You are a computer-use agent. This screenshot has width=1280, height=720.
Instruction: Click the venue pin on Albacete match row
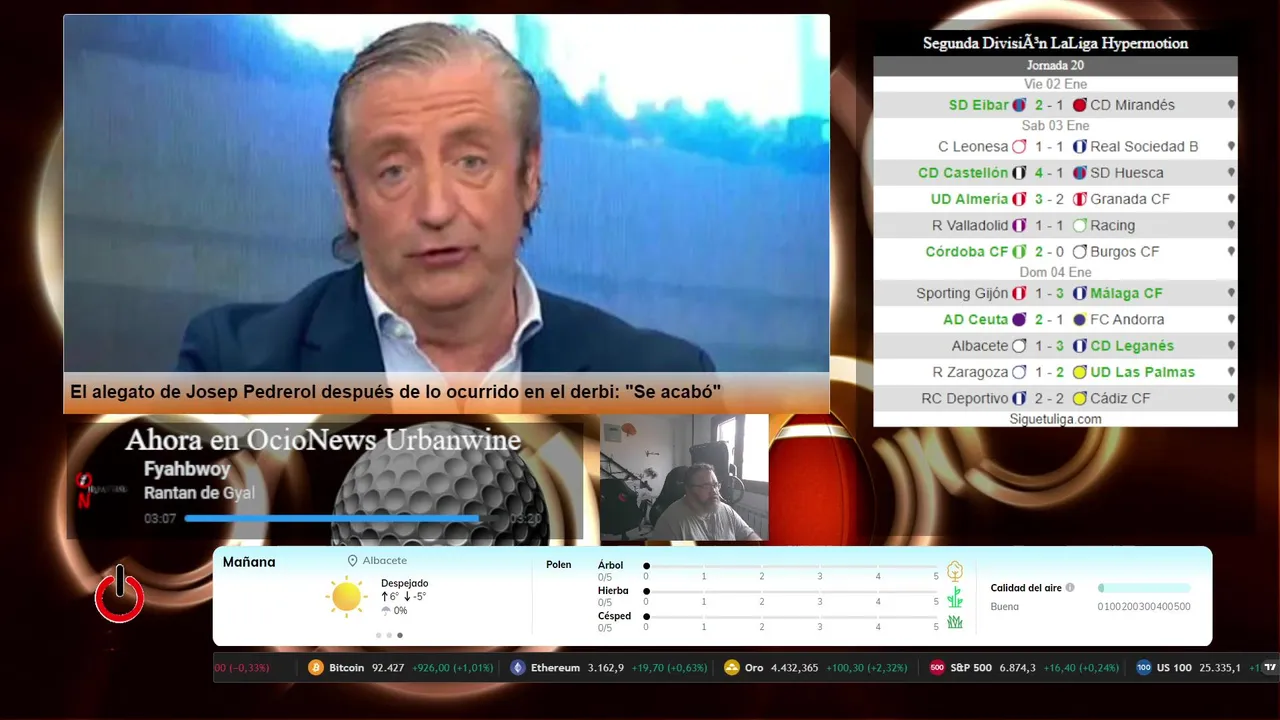[1231, 346]
